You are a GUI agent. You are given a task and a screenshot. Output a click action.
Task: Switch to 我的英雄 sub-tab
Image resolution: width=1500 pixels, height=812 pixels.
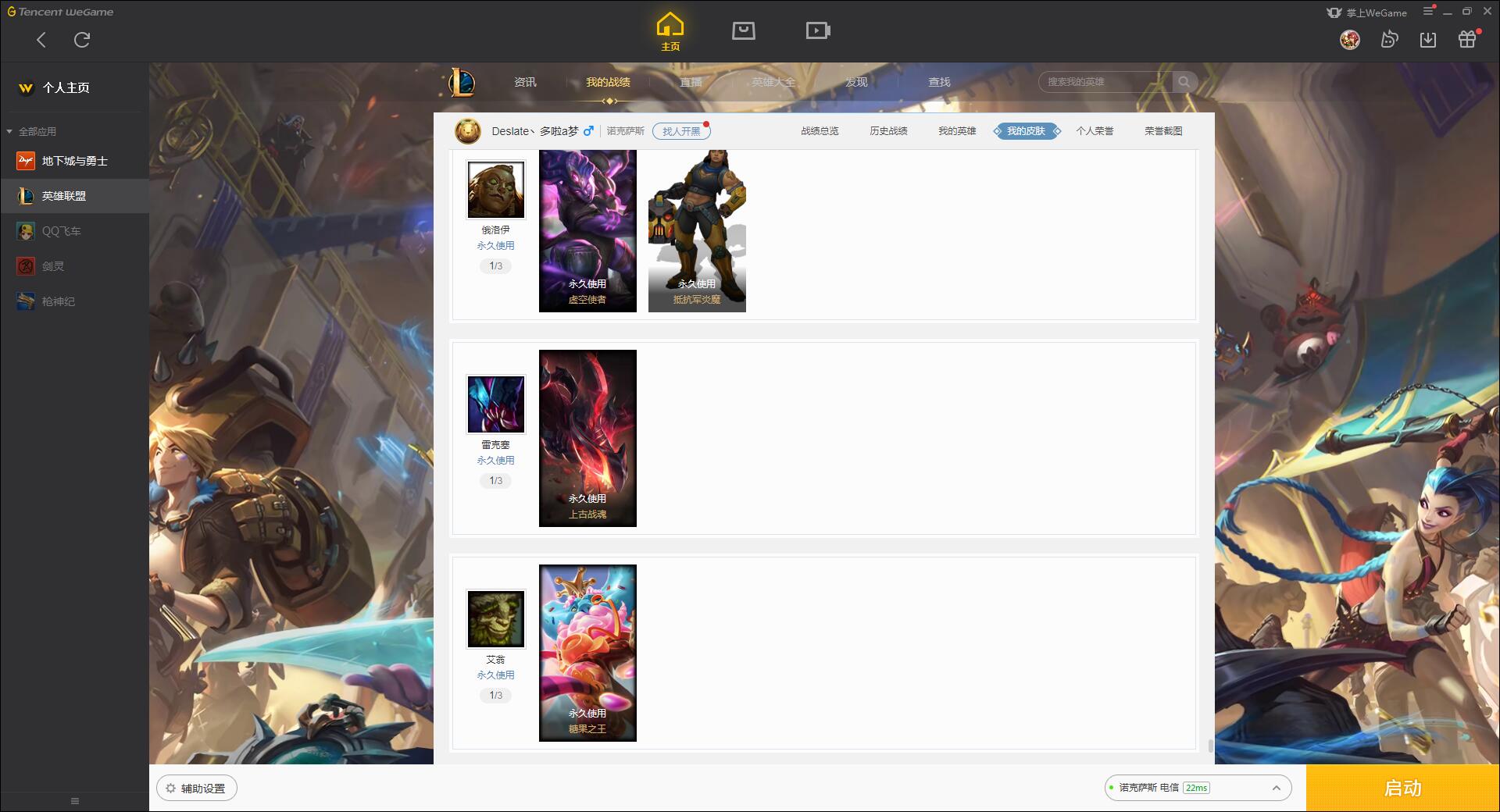click(957, 131)
